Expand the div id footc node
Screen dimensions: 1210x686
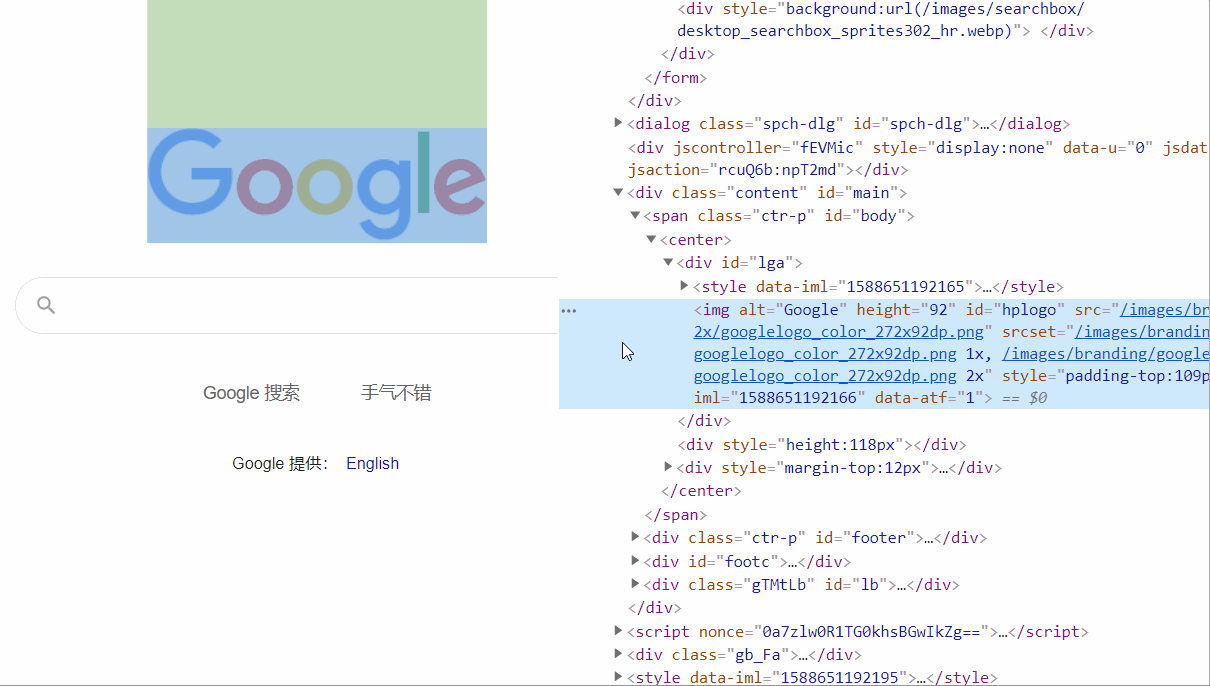point(635,560)
